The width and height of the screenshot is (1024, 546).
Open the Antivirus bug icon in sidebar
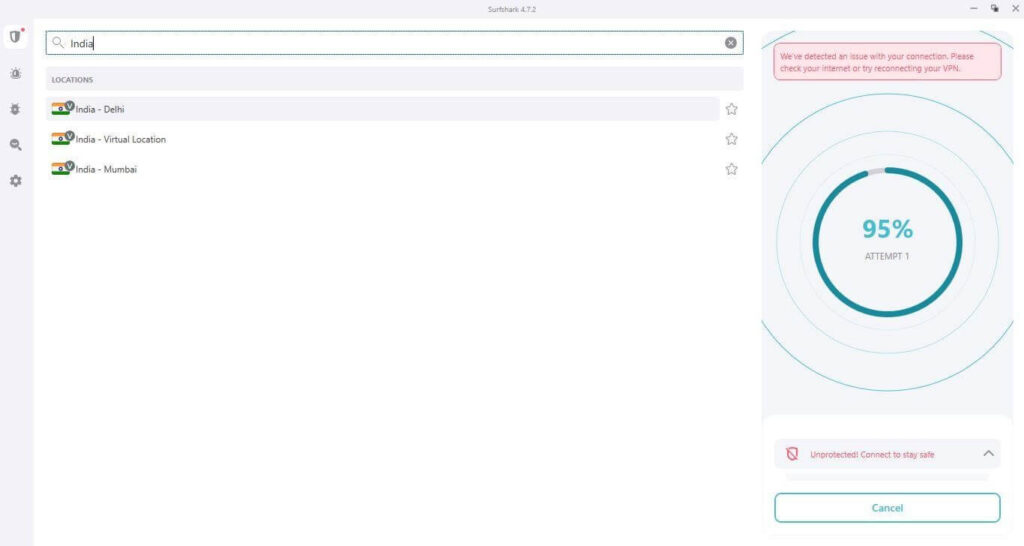(x=15, y=109)
